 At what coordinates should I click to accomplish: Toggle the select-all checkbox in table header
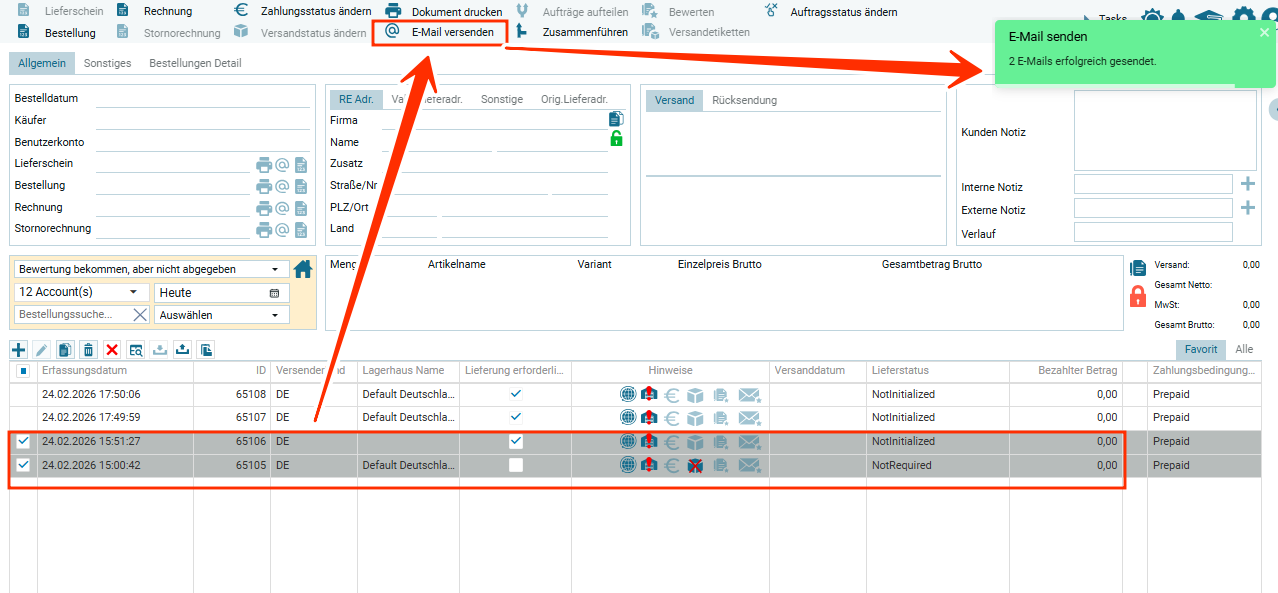click(x=24, y=371)
